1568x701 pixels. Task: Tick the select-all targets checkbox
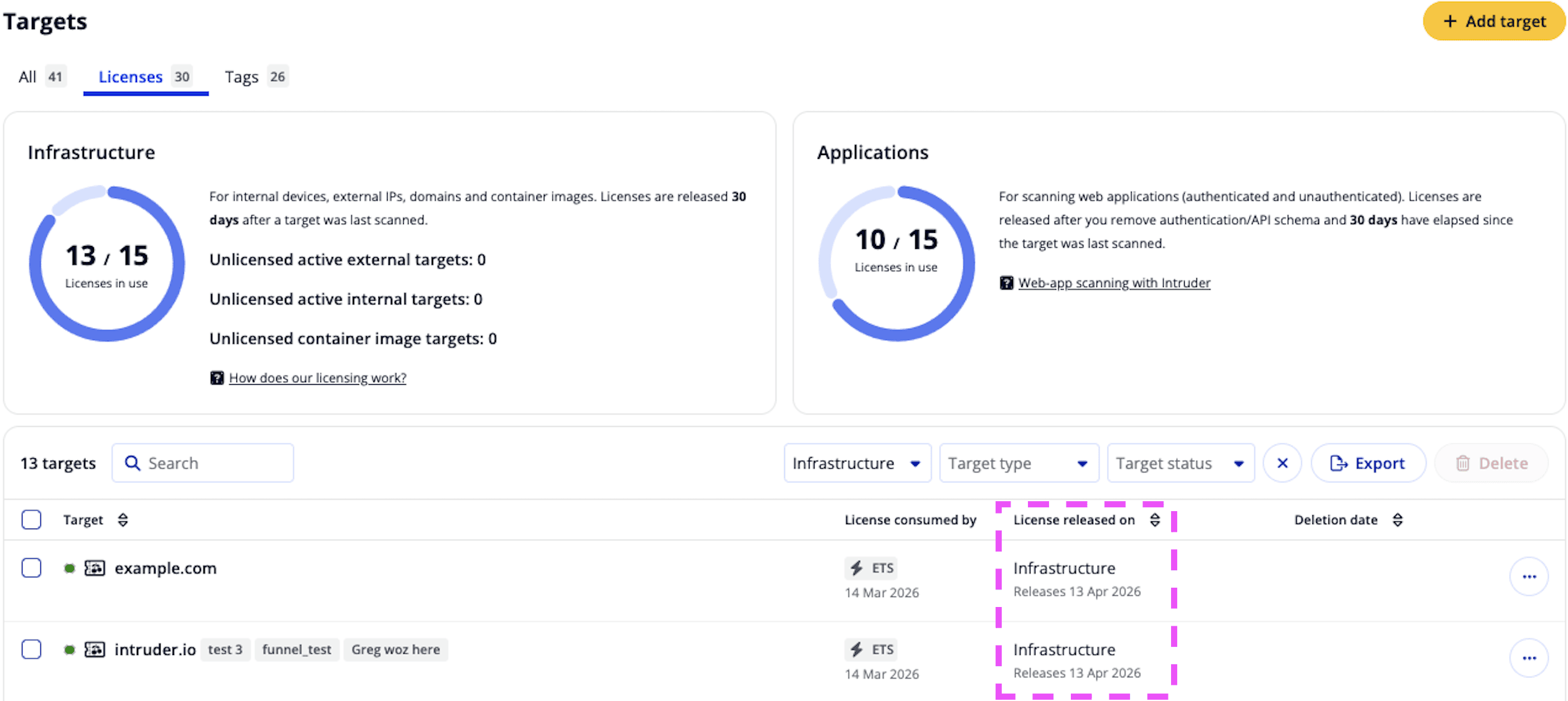pyautogui.click(x=31, y=520)
